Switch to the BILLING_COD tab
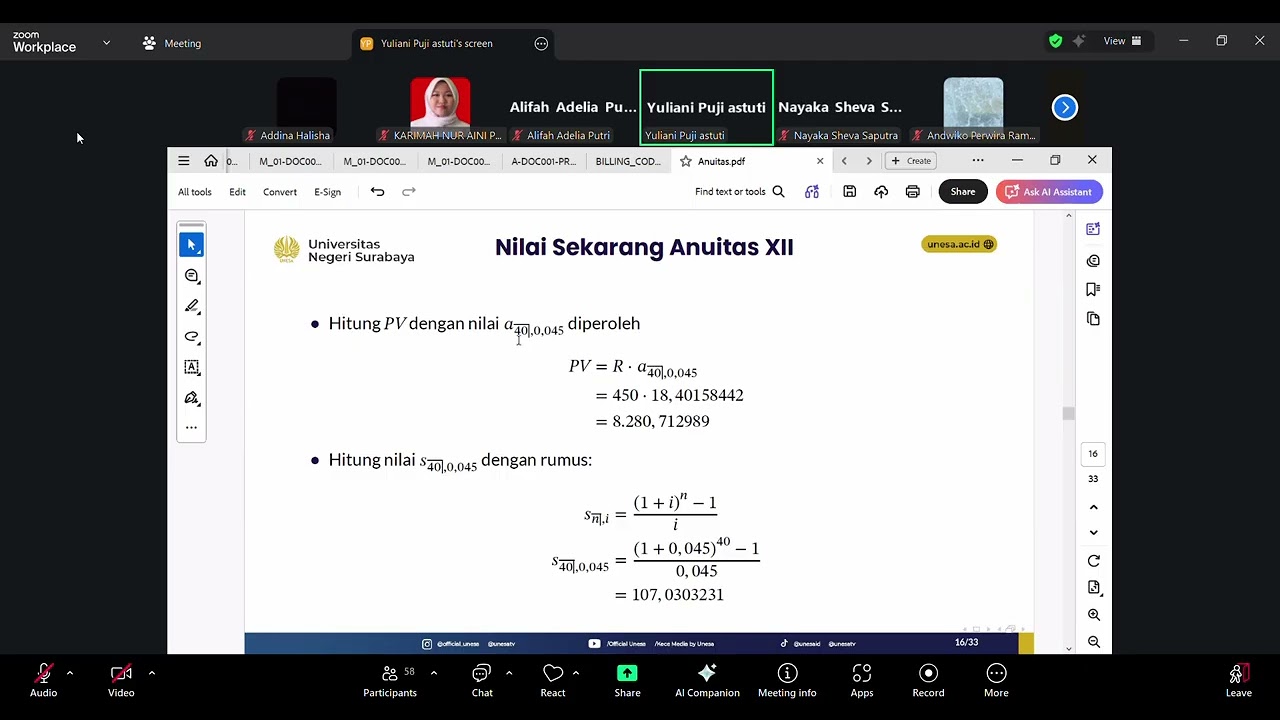Viewport: 1280px width, 720px height. click(627, 161)
